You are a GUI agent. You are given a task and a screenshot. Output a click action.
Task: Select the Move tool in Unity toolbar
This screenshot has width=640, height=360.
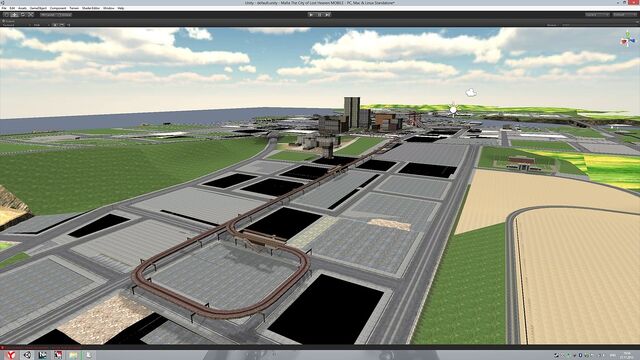tap(15, 15)
